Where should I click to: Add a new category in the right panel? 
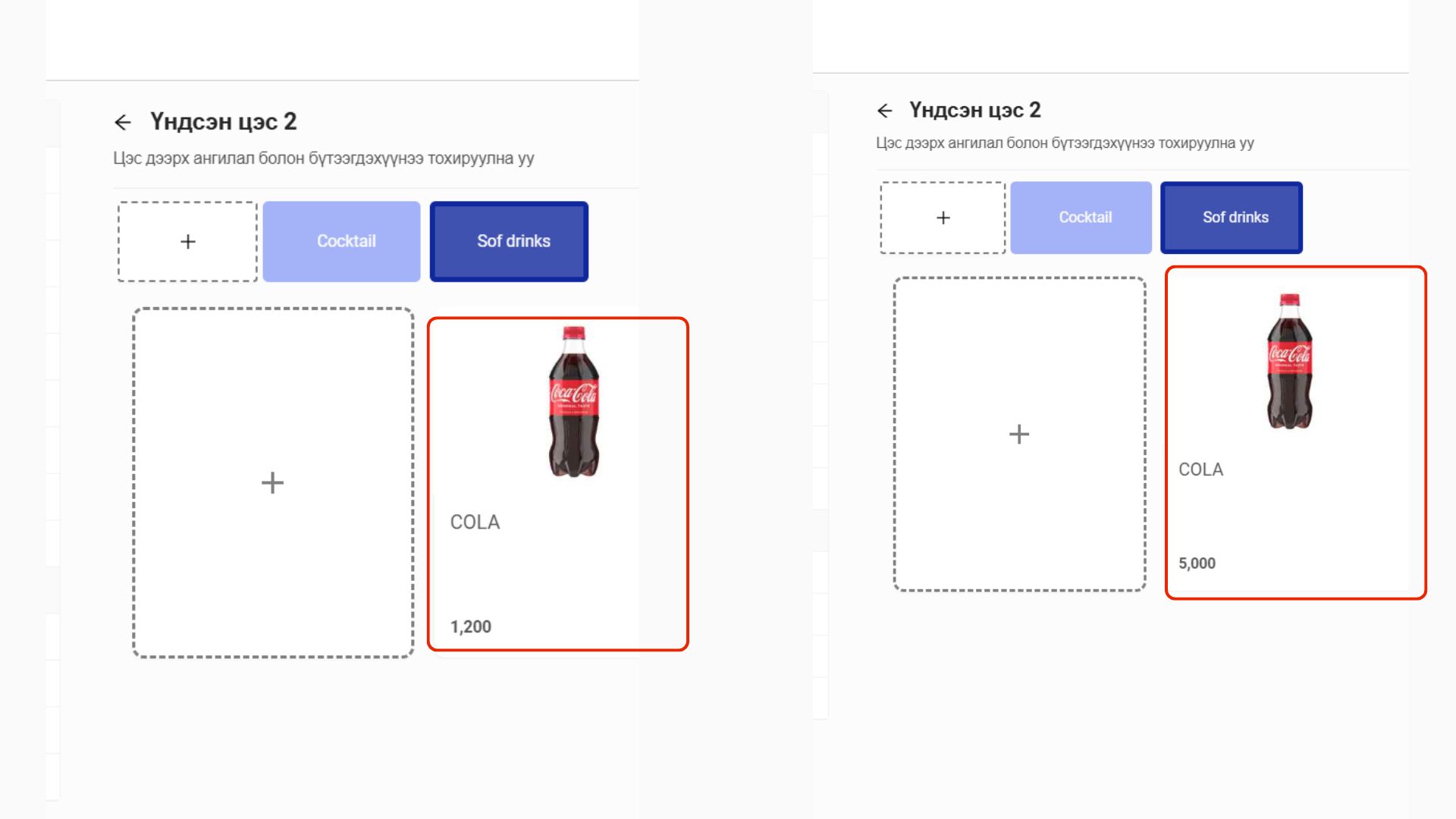coord(943,218)
